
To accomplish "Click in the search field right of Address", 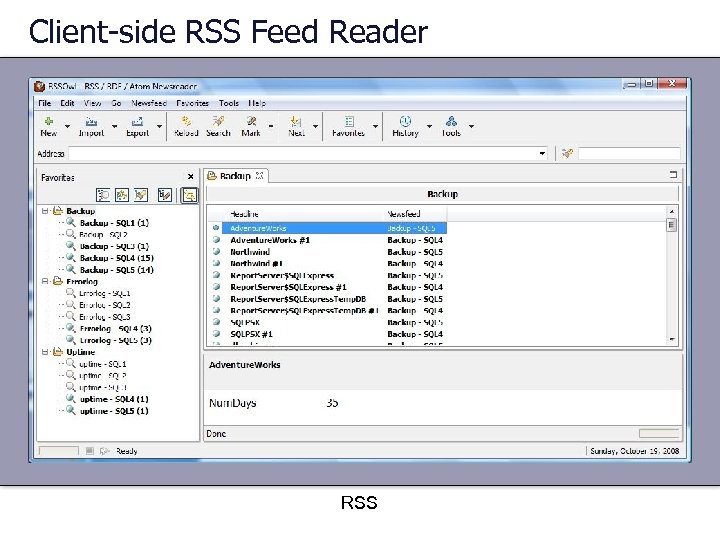I will (629, 153).
